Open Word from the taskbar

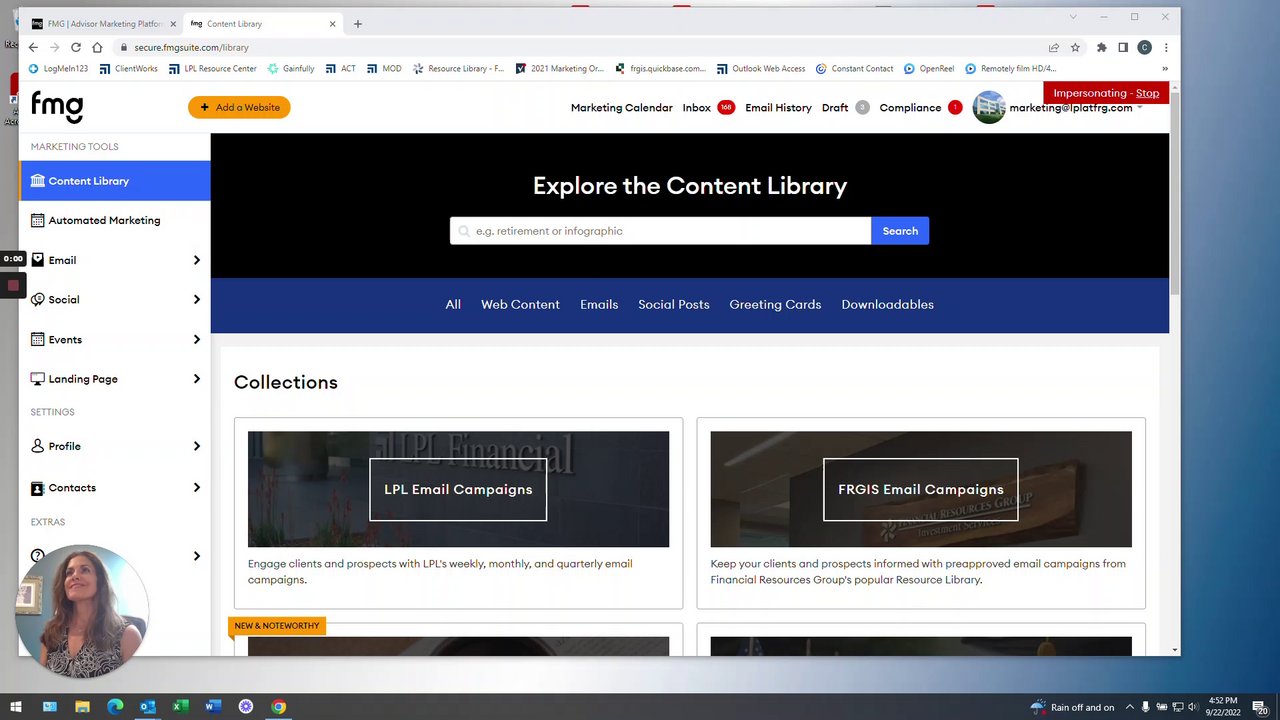coord(213,707)
